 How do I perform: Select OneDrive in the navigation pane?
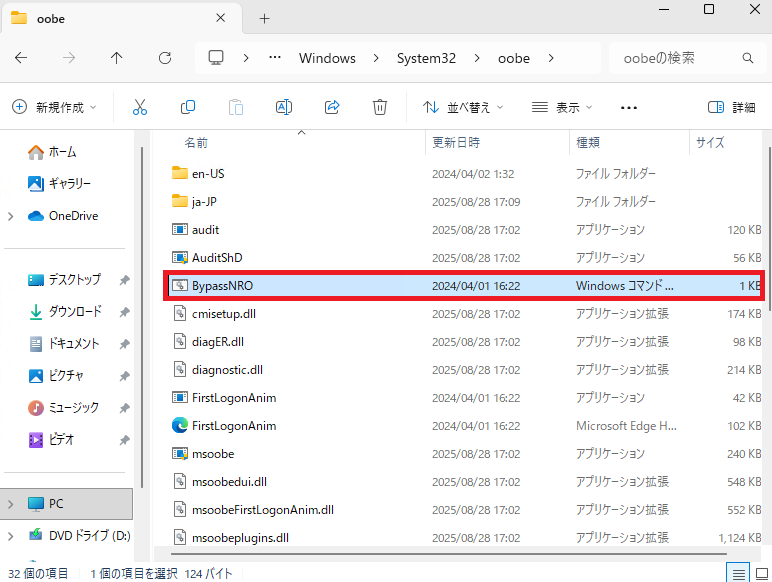(63, 216)
